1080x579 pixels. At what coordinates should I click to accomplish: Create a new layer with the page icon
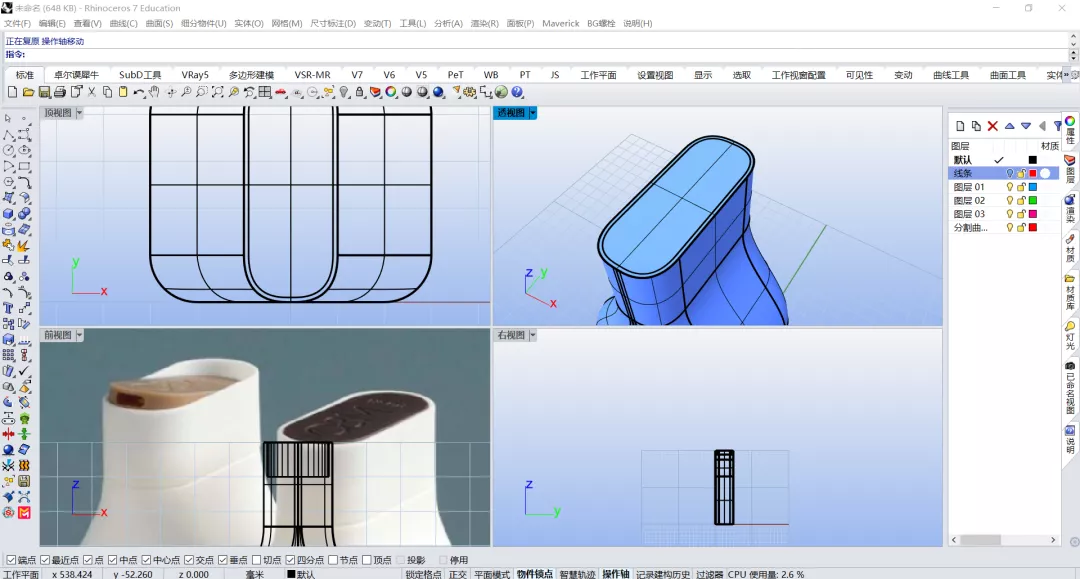[x=960, y=126]
